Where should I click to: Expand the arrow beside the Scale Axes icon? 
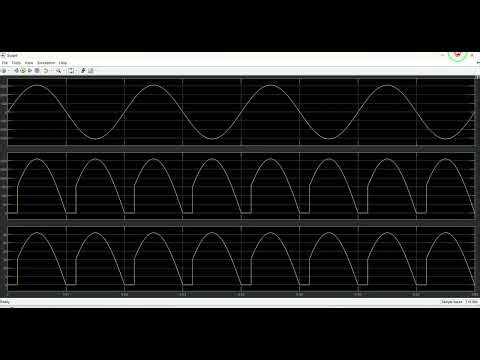[x=76, y=70]
